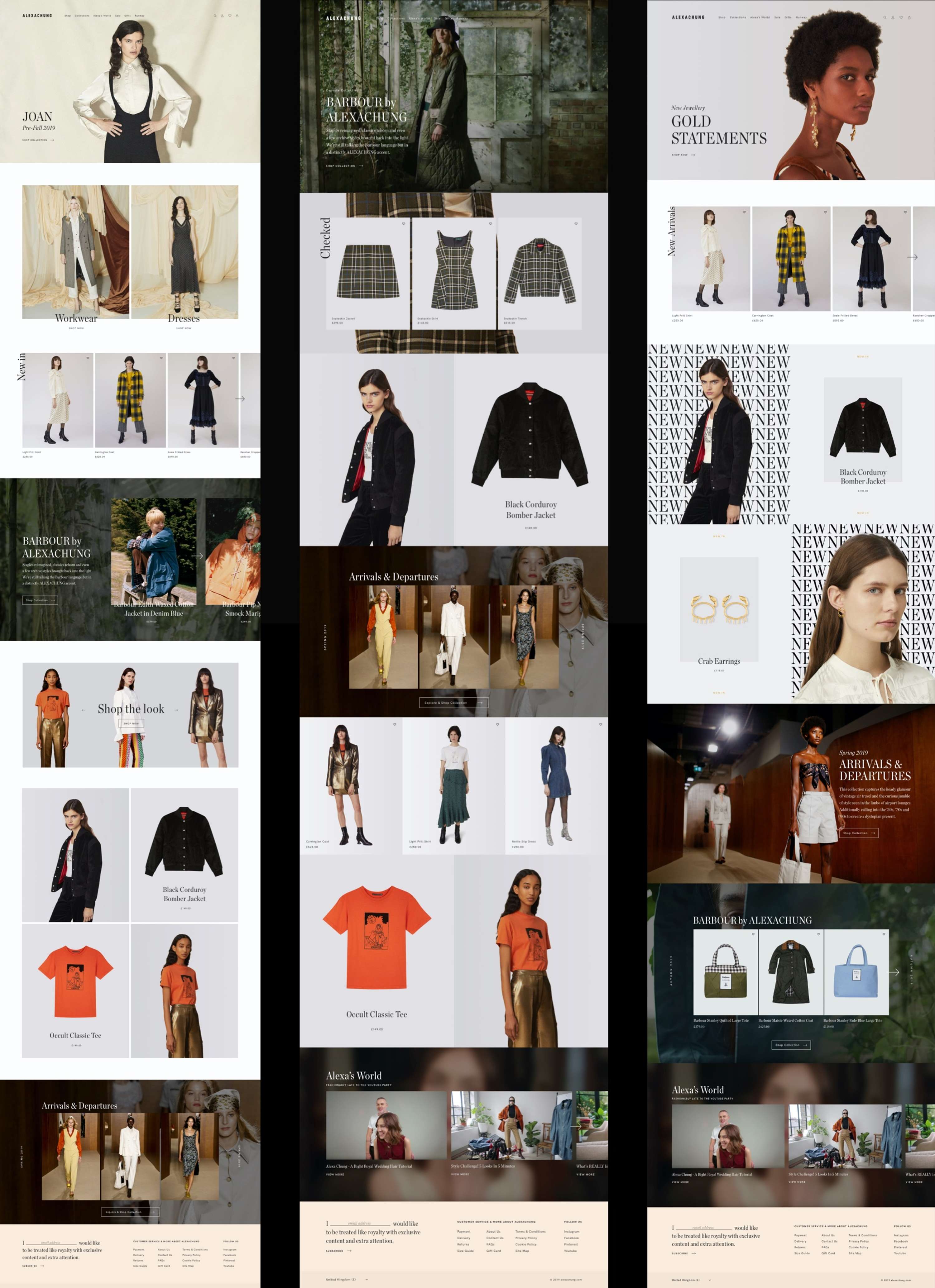Open Alexa's World in JOAN page header
The image size is (935, 1288).
[102, 16]
